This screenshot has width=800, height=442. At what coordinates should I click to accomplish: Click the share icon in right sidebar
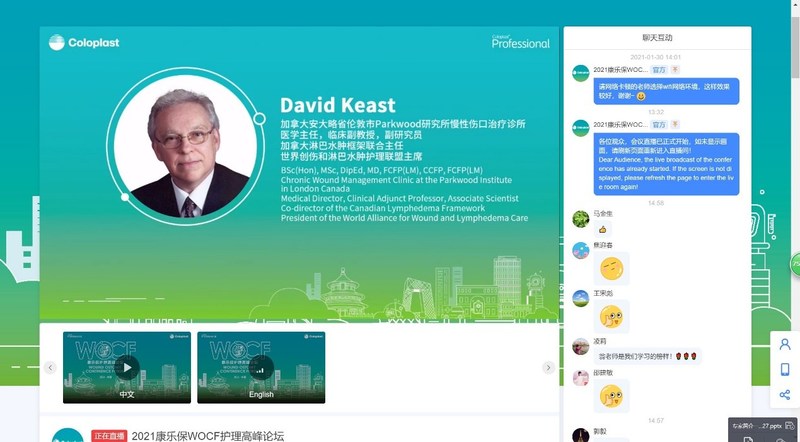pyautogui.click(x=785, y=395)
